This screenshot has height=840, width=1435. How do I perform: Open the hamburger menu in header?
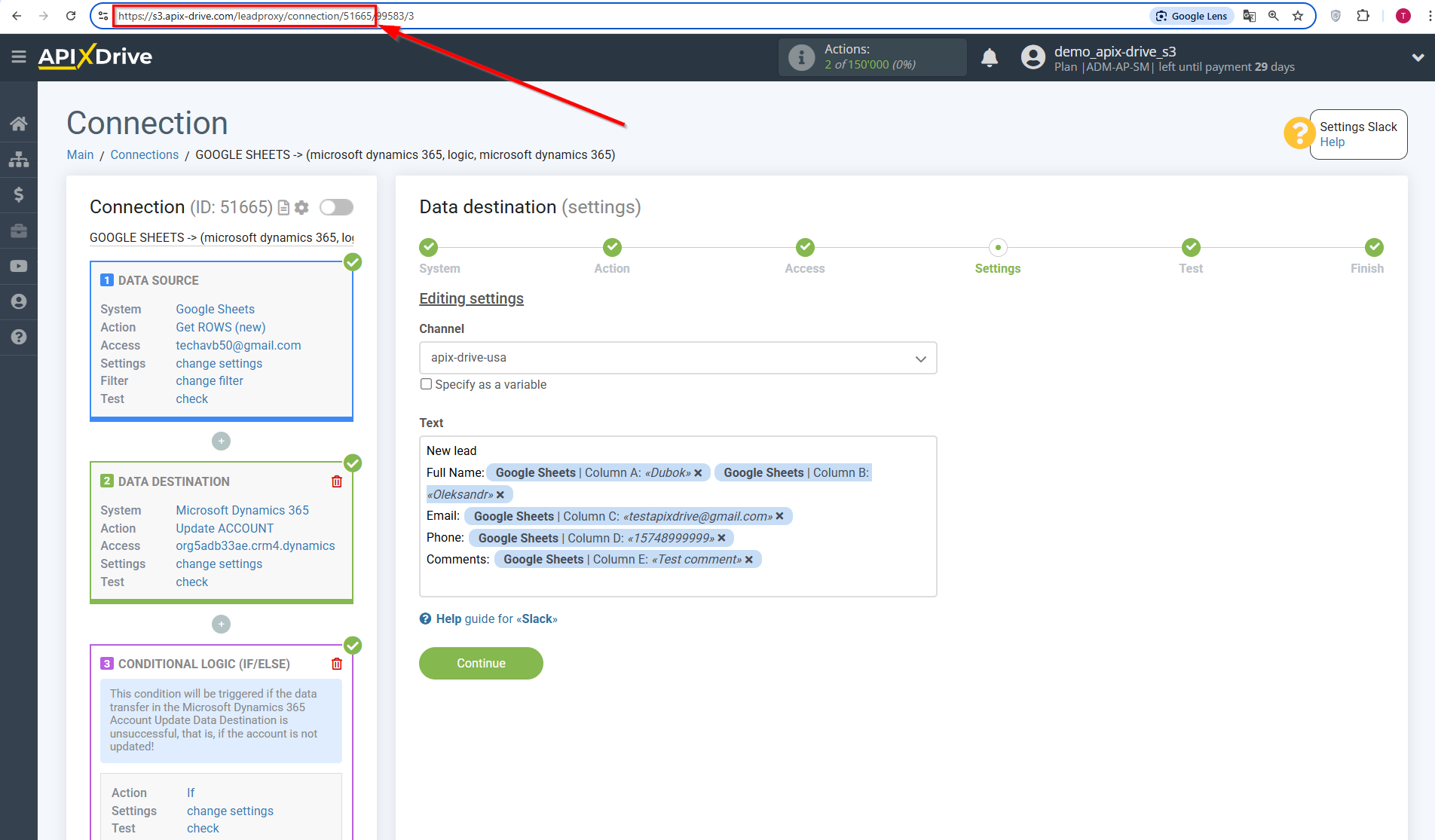(x=19, y=57)
